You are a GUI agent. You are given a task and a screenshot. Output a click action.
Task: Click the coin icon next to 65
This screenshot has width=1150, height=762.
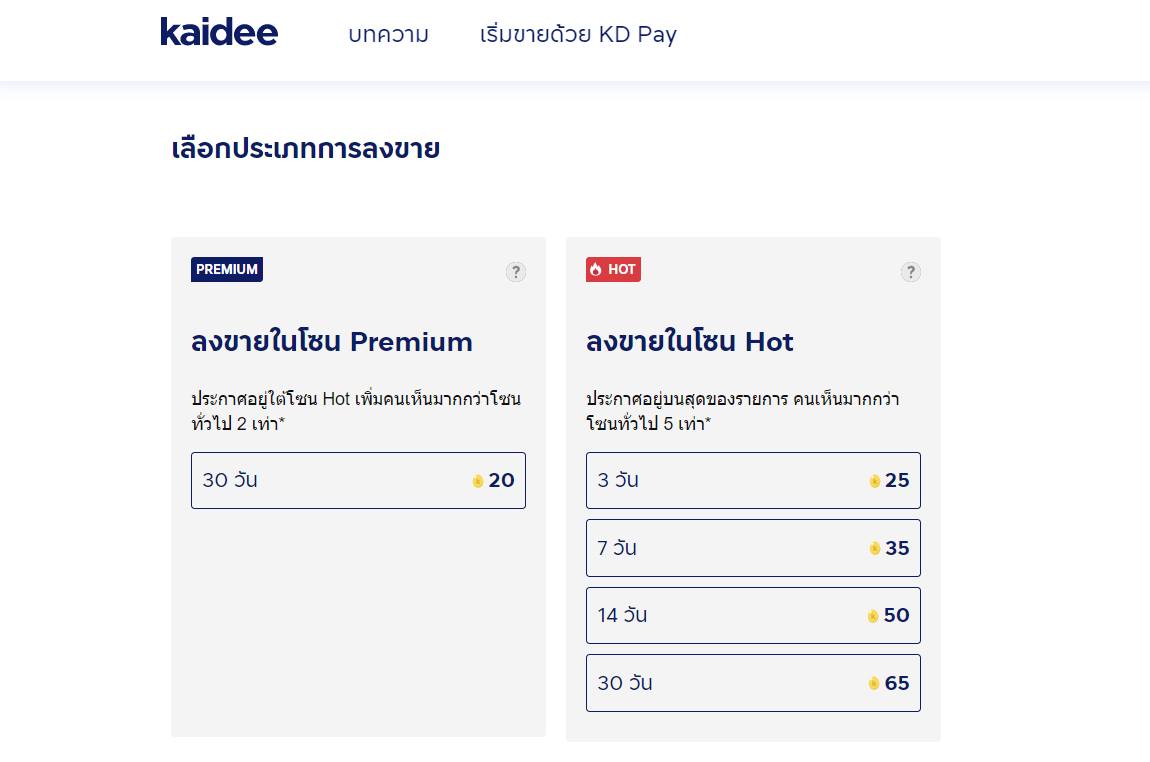874,684
